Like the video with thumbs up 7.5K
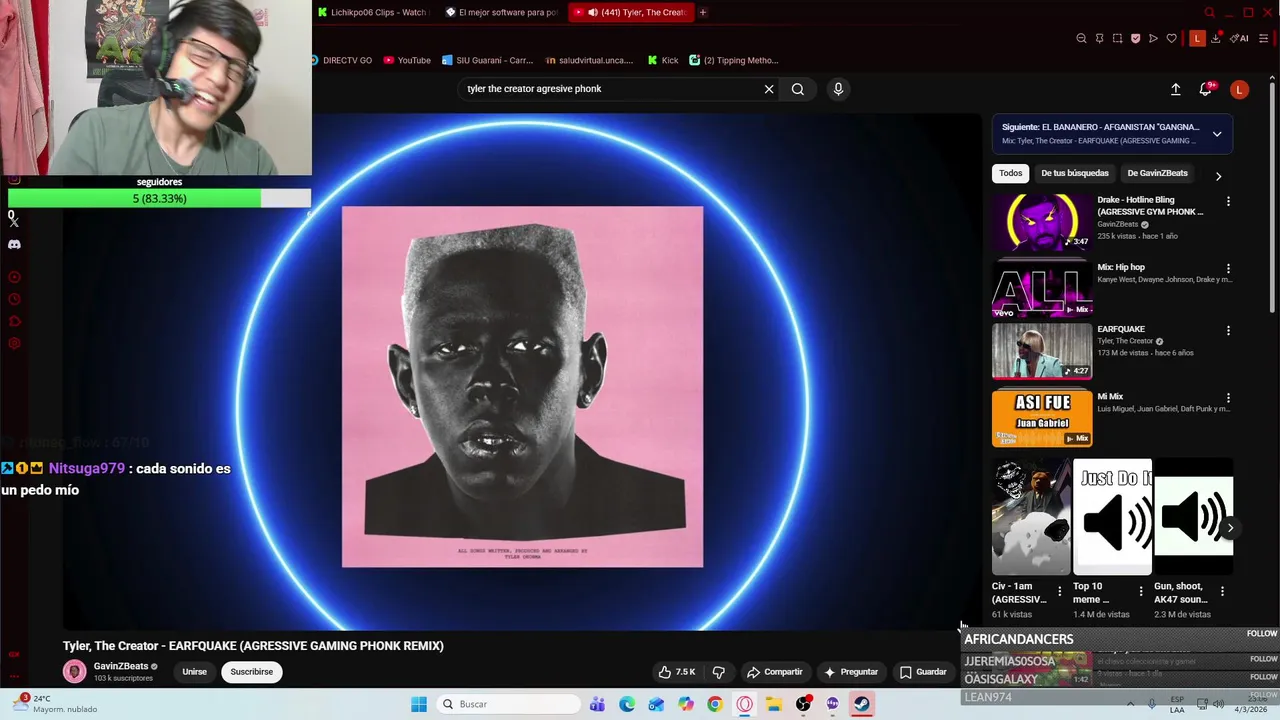The width and height of the screenshot is (1280, 720). 676,672
